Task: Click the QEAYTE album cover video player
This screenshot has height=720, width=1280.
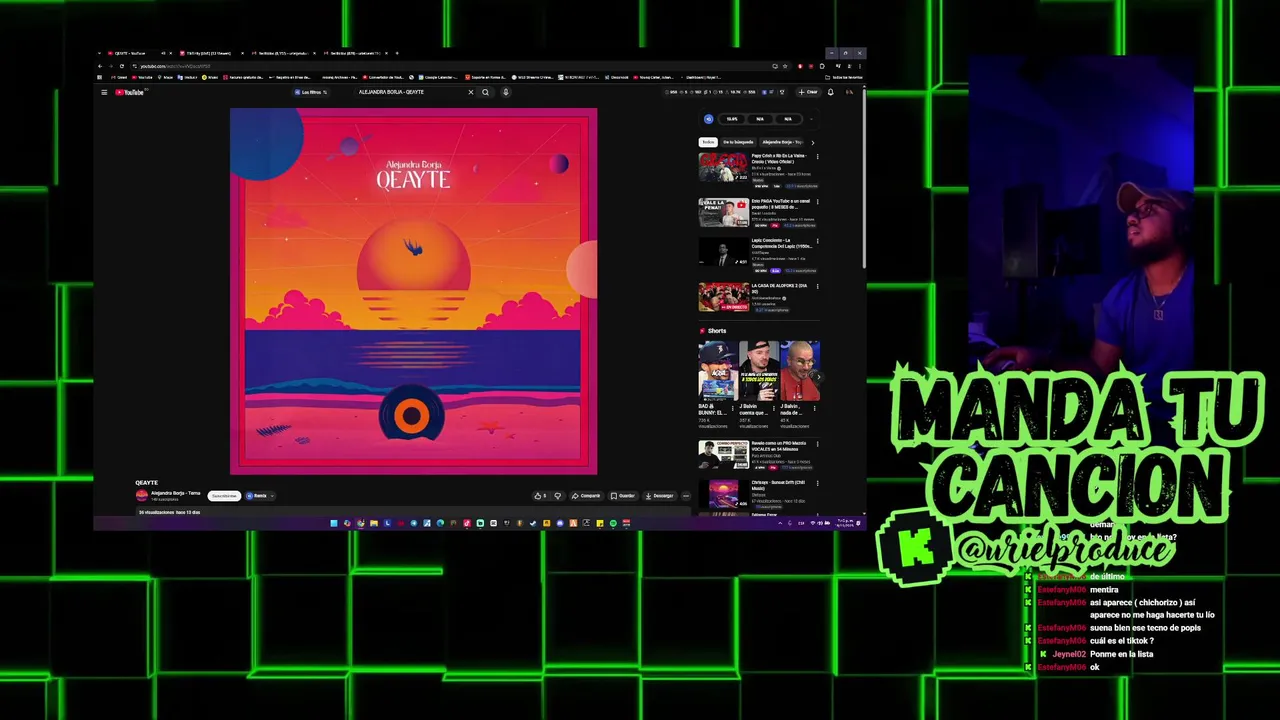Action: [x=413, y=291]
